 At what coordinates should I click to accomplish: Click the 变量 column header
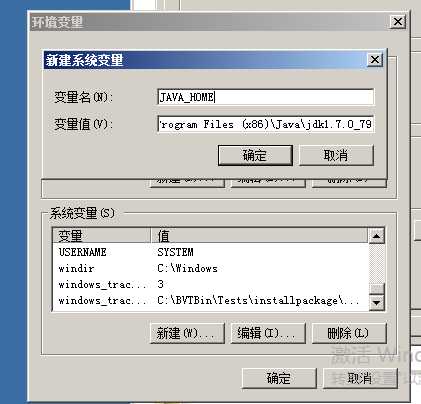[x=102, y=236]
